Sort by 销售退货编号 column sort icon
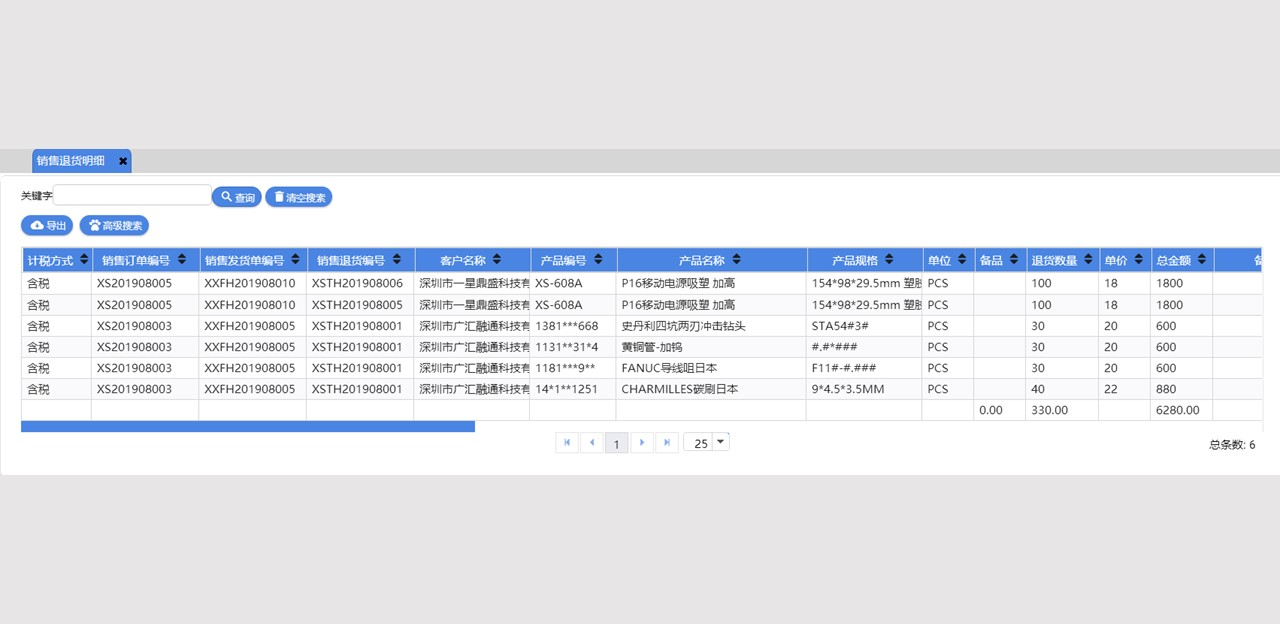 401,260
